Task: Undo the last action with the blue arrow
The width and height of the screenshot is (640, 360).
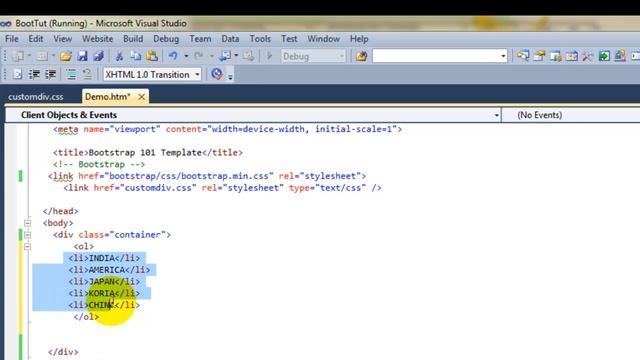Action: click(173, 56)
